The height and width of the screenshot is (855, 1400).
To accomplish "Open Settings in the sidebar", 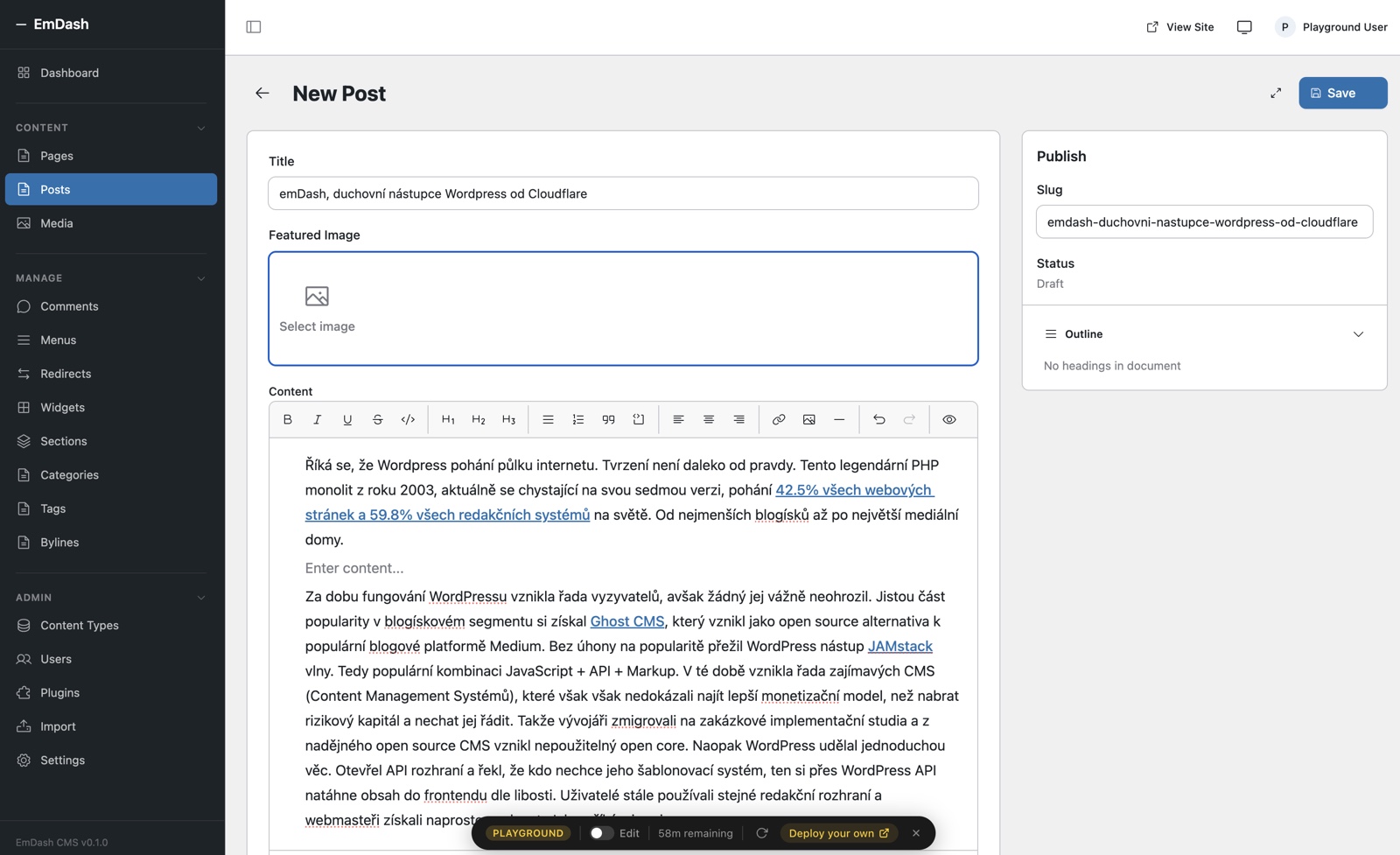I will (x=111, y=760).
